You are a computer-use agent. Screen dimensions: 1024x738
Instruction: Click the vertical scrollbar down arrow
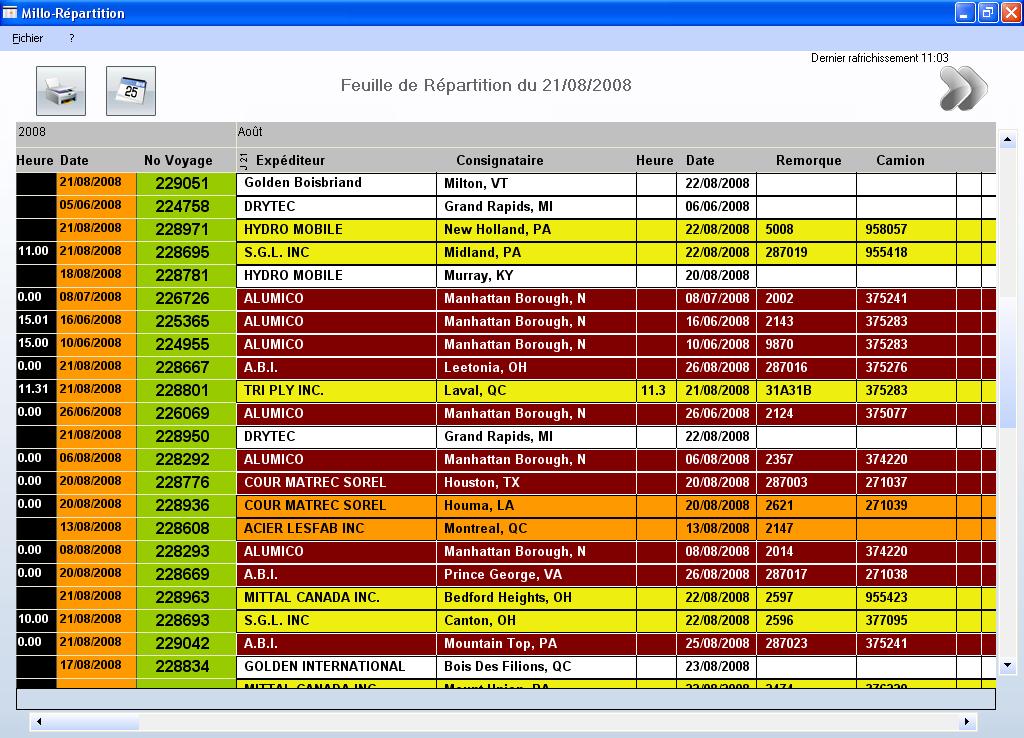(x=1007, y=666)
